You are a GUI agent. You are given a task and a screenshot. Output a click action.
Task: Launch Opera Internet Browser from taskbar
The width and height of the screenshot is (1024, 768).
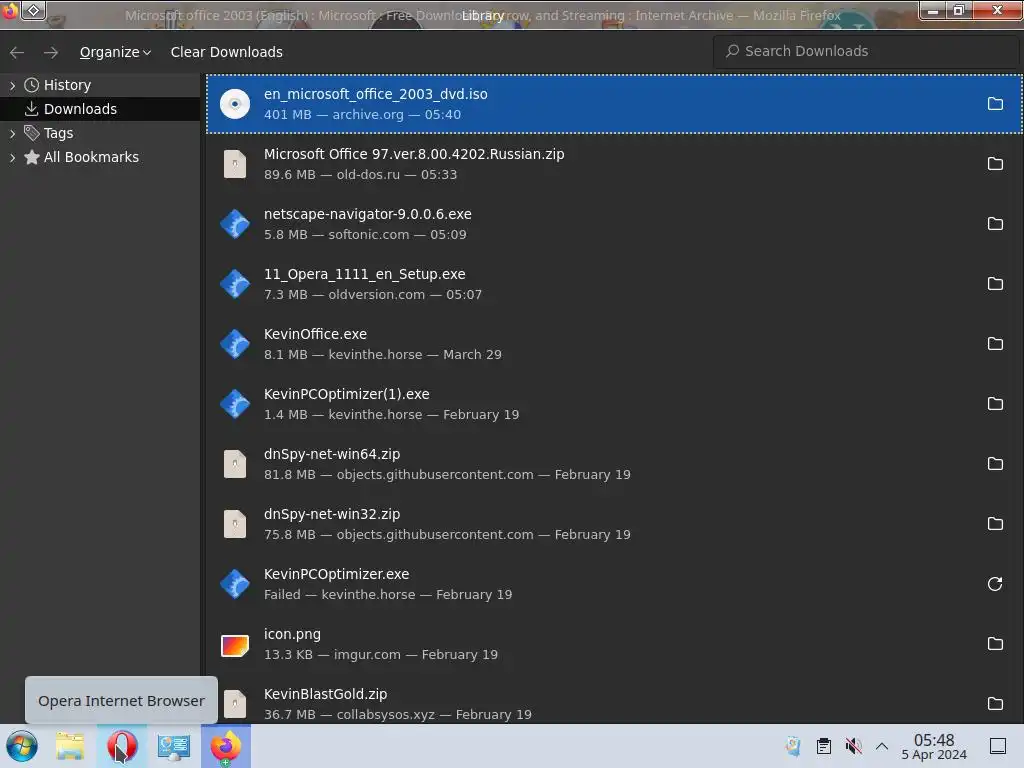pyautogui.click(x=122, y=746)
